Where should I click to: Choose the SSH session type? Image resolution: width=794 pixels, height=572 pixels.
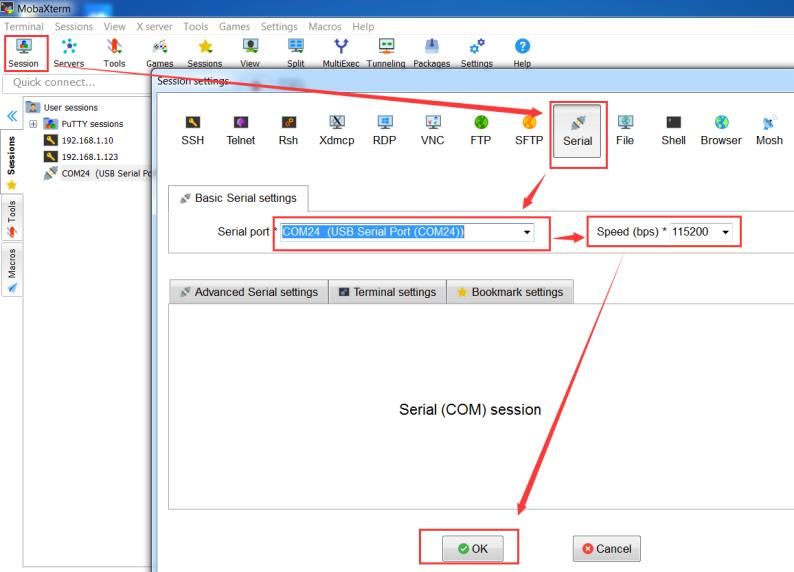point(192,130)
